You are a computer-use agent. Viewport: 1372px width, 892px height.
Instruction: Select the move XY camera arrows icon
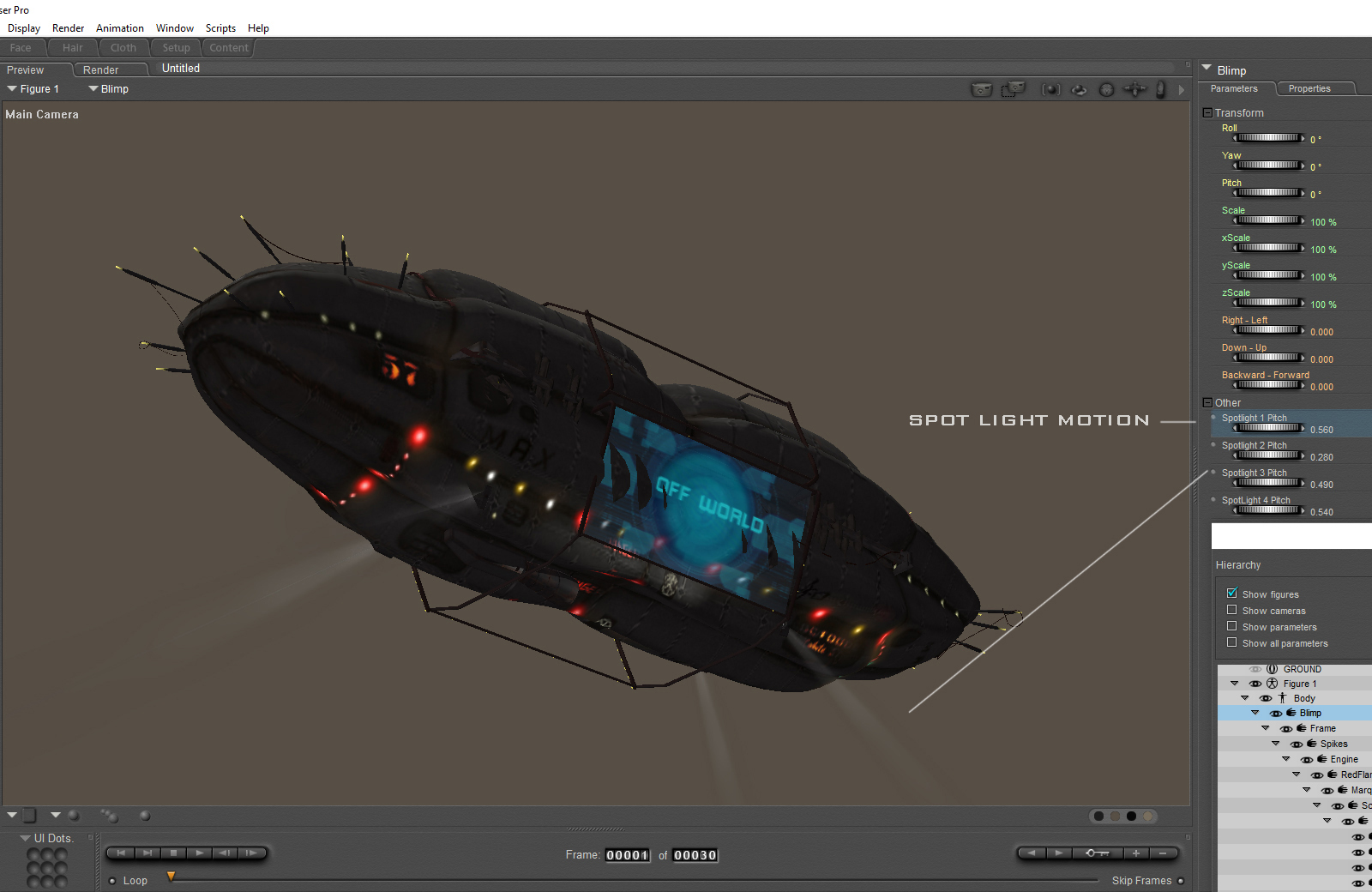[x=1134, y=89]
